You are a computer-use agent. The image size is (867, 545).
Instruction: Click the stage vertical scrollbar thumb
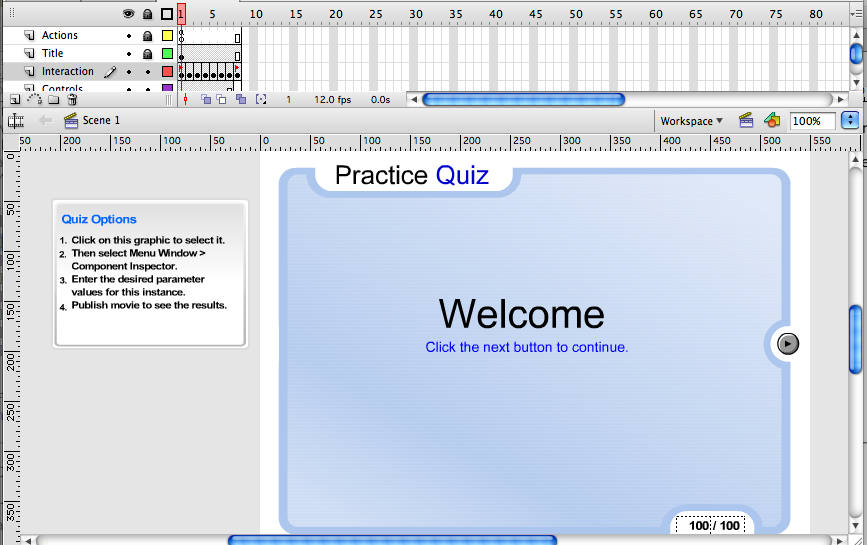click(x=855, y=339)
